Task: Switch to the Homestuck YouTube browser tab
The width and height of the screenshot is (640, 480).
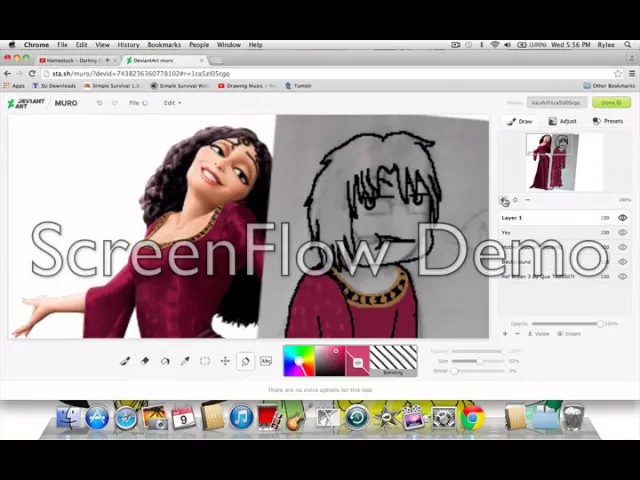Action: click(77, 60)
